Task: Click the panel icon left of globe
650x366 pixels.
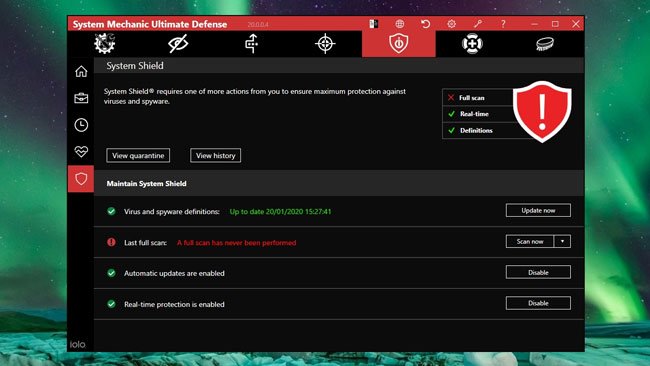Action: tap(374, 24)
